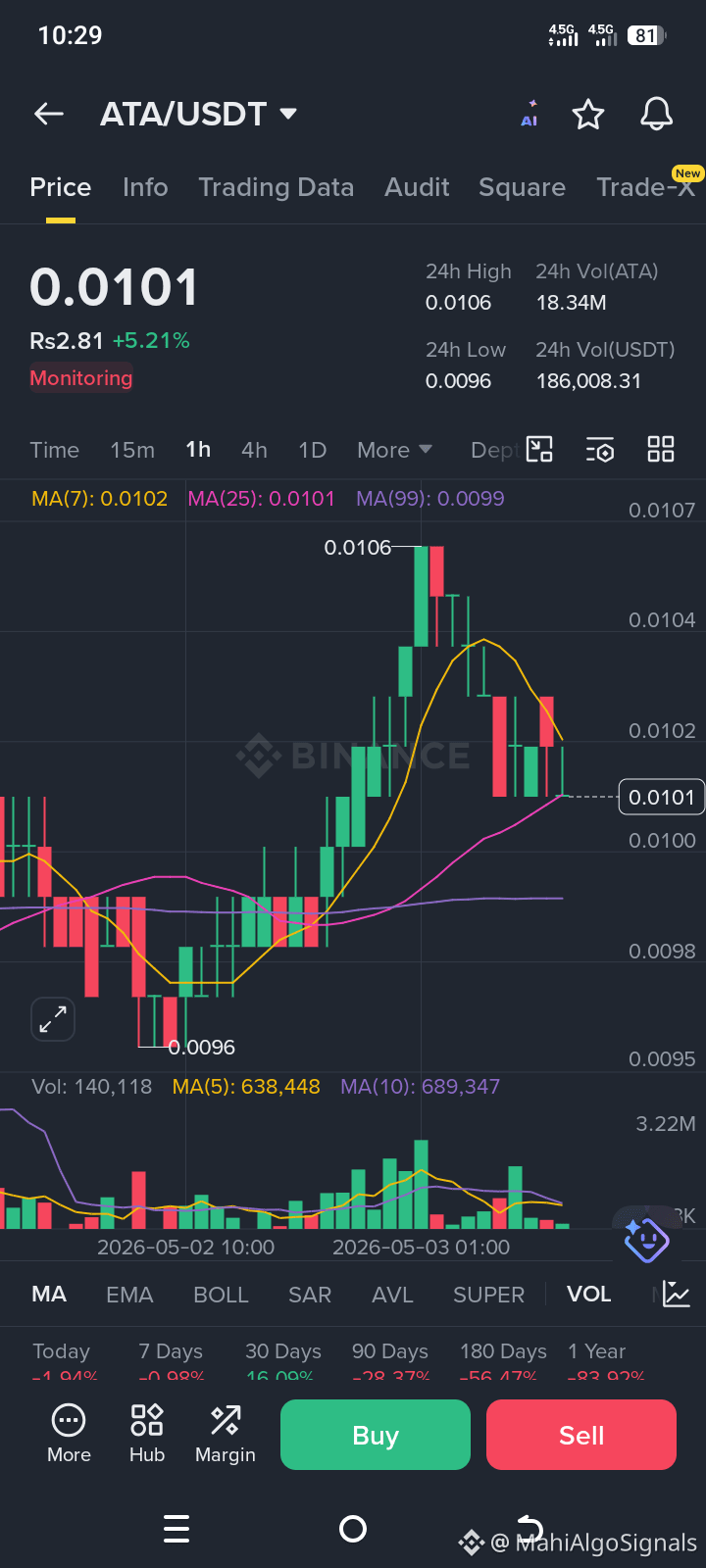The image size is (706, 1568).
Task: Expand the ATA/USDT pair selector arrow
Action: click(x=288, y=114)
